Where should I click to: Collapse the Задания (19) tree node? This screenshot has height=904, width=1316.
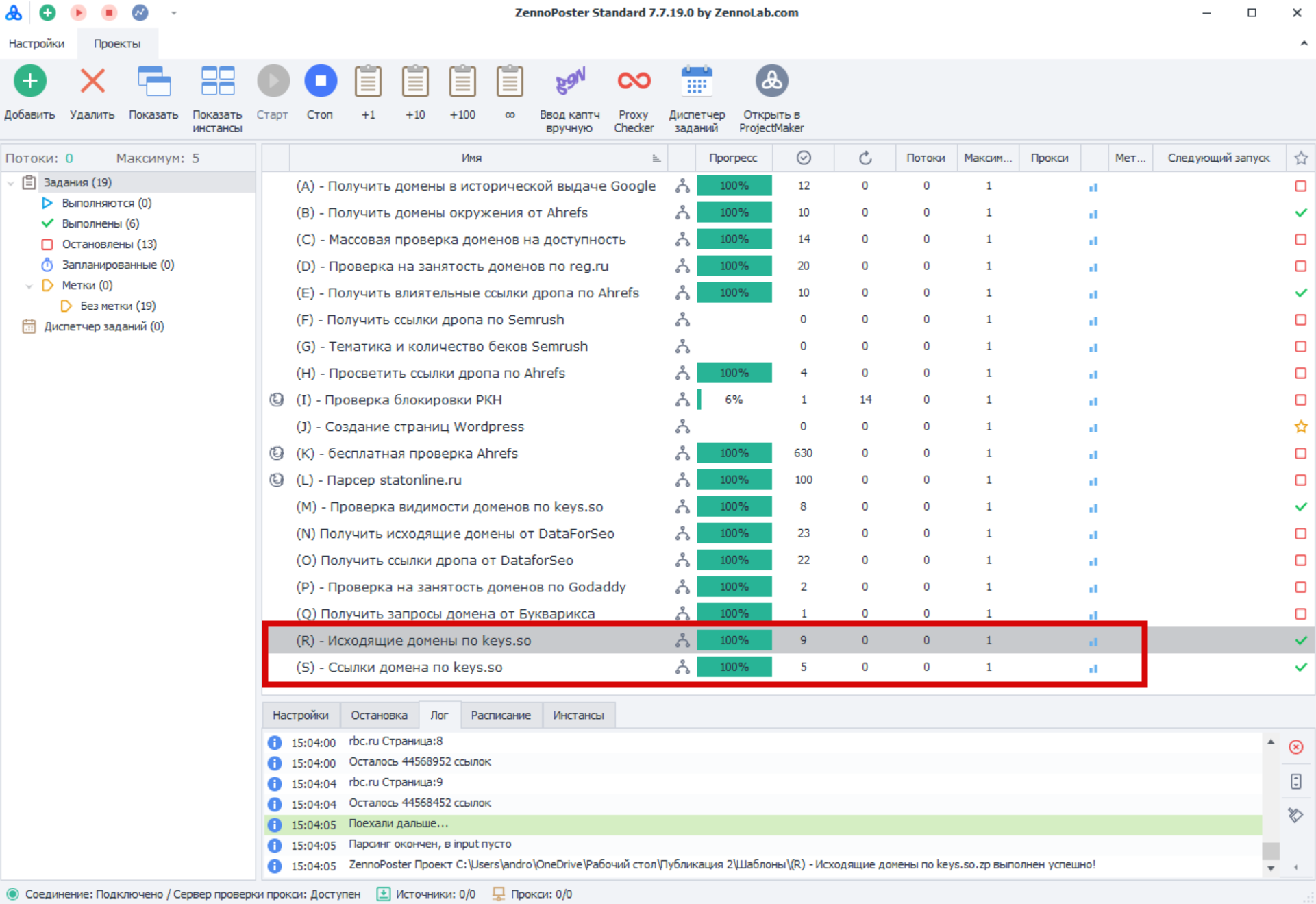click(11, 183)
